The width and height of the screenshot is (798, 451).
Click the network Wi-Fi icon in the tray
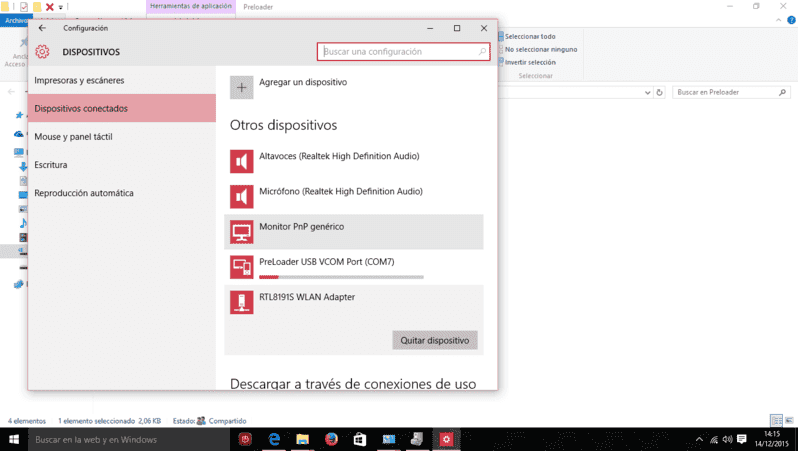pos(714,439)
